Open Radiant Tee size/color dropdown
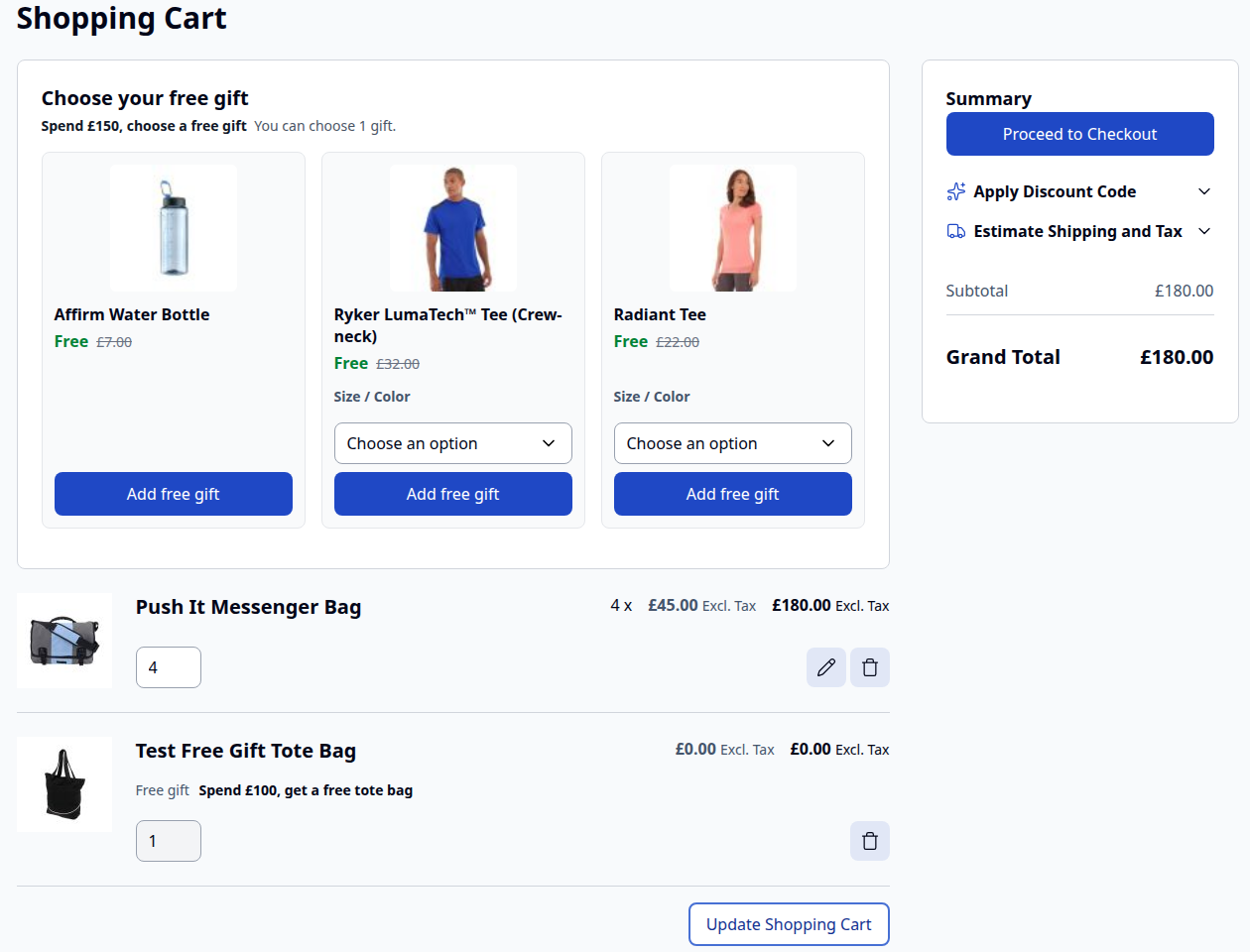This screenshot has height=952, width=1250. coord(733,443)
